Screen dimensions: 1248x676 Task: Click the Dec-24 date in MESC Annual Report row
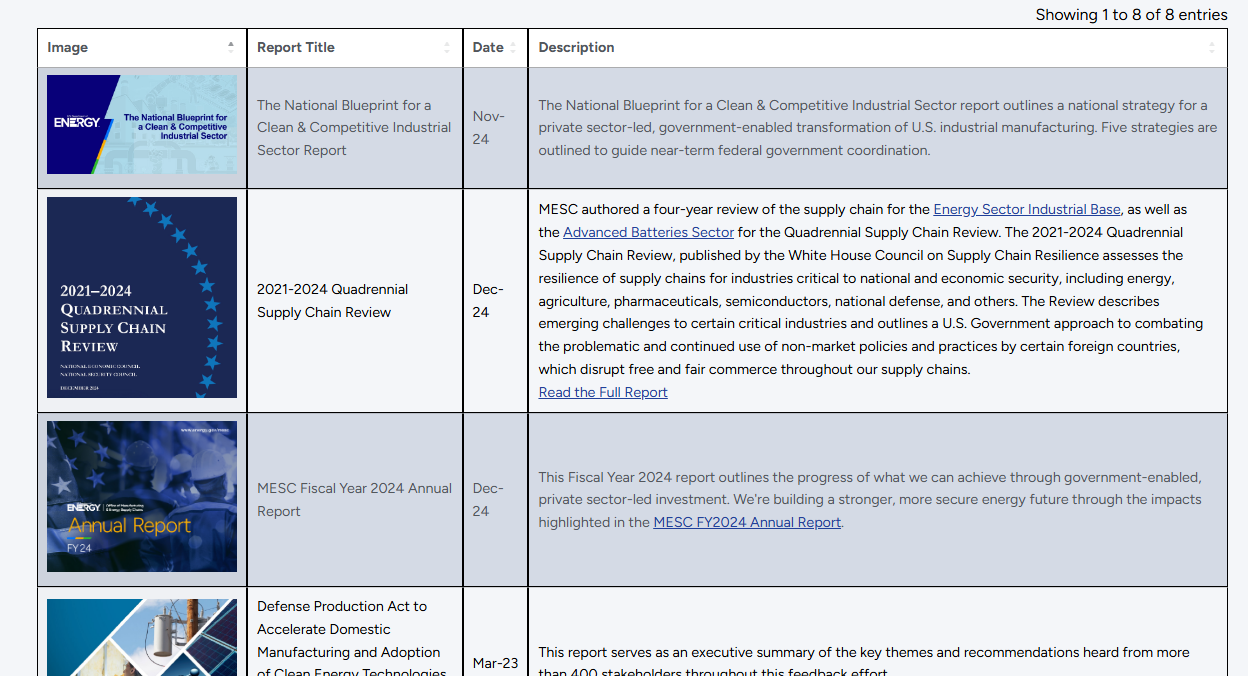coord(489,499)
